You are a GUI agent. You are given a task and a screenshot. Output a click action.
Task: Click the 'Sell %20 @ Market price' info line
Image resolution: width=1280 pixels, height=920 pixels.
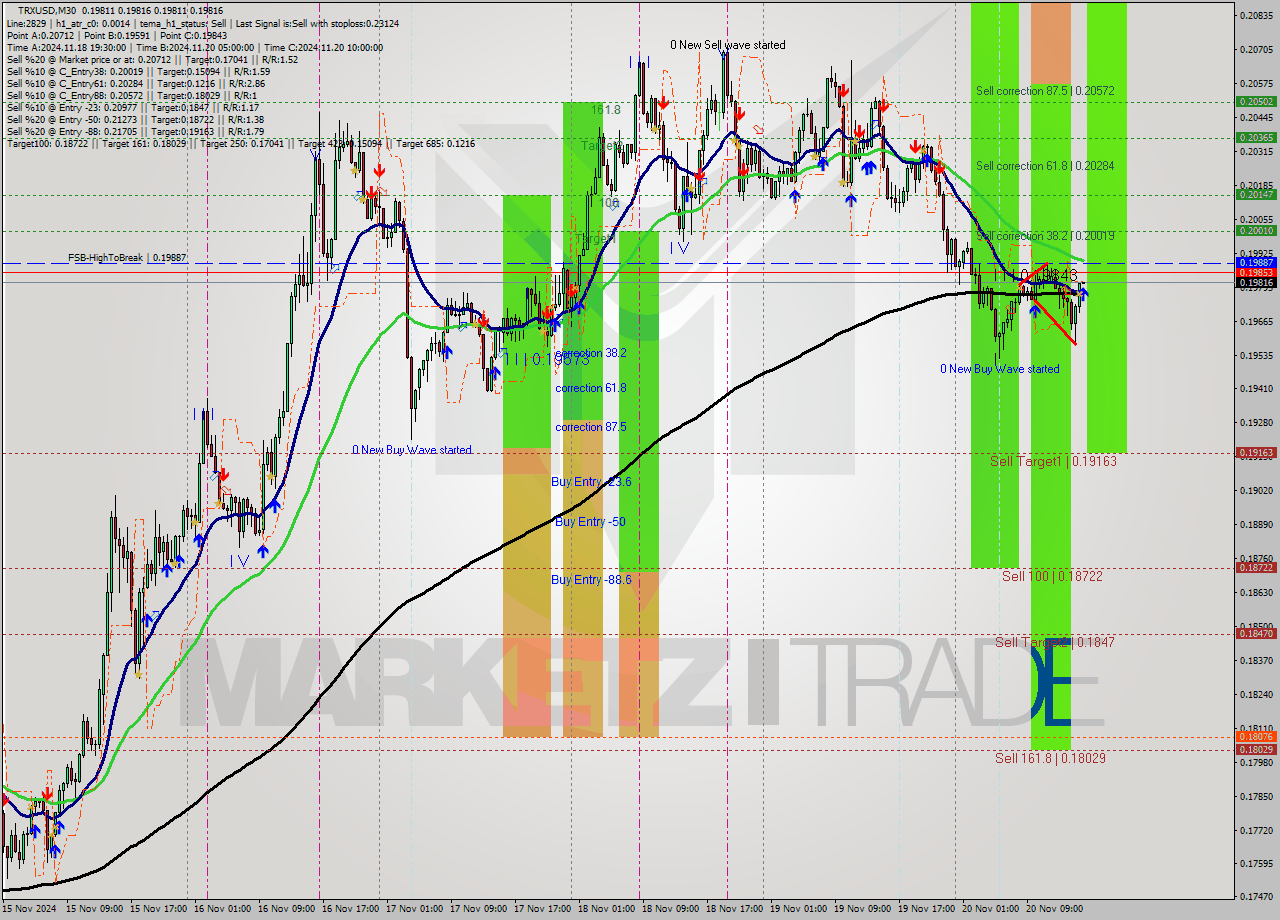click(x=152, y=60)
